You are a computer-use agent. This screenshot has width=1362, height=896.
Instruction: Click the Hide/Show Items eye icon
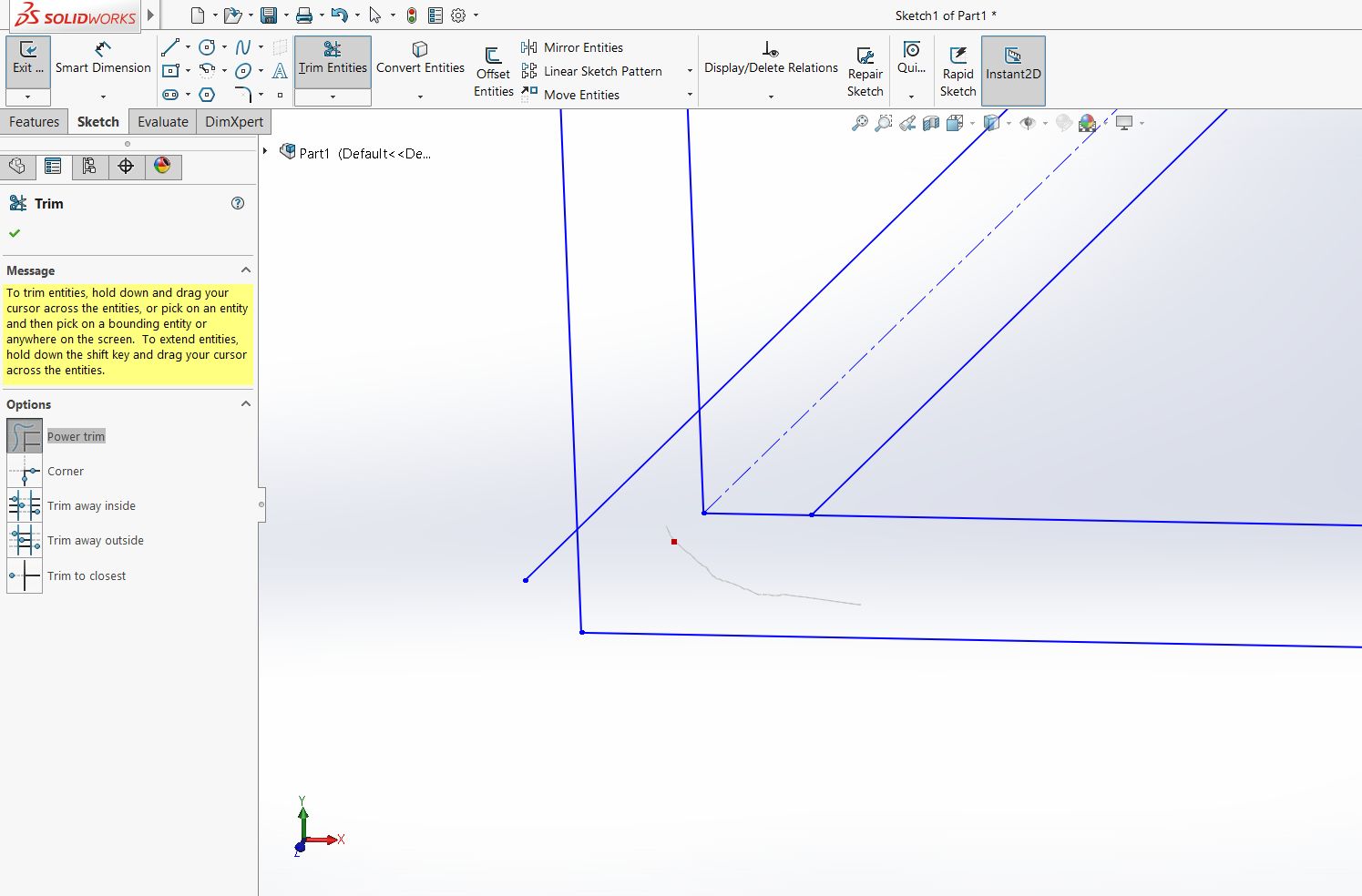(x=1028, y=123)
